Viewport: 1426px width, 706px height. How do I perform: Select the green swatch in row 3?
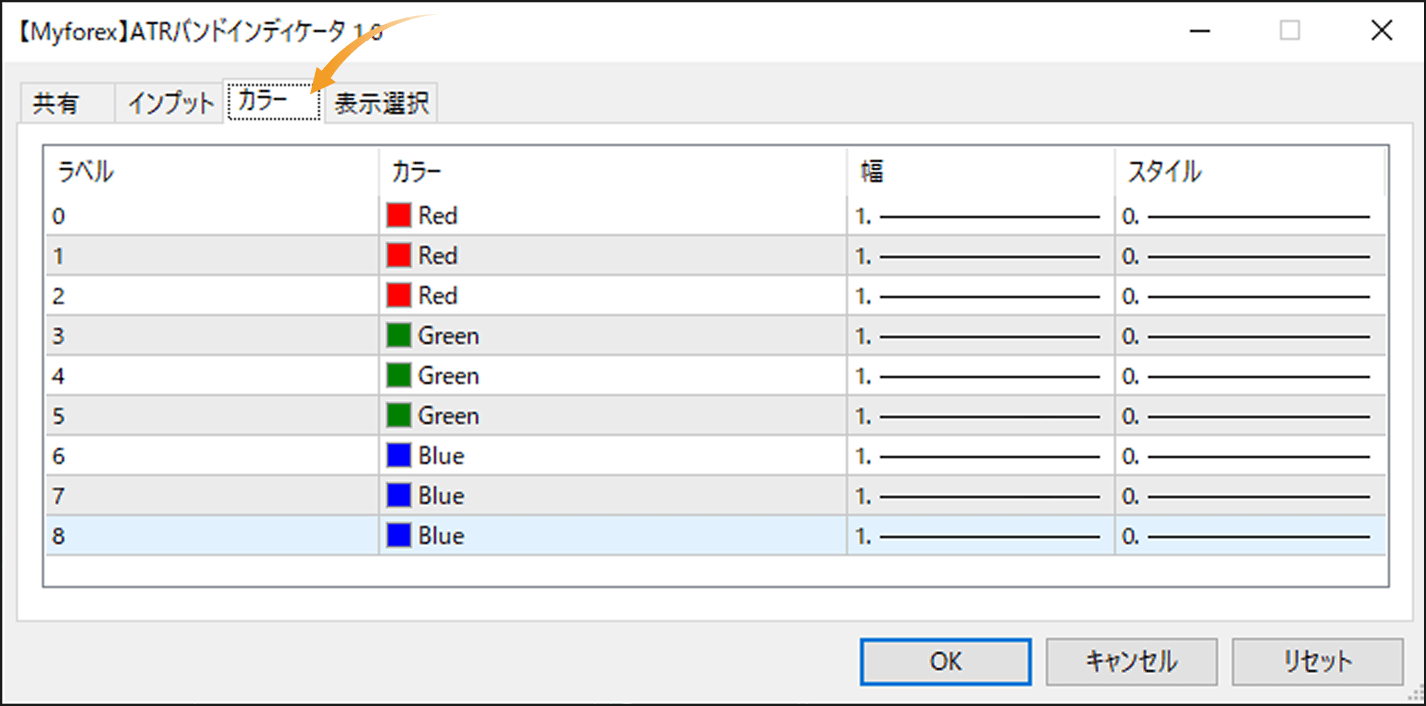[x=399, y=335]
